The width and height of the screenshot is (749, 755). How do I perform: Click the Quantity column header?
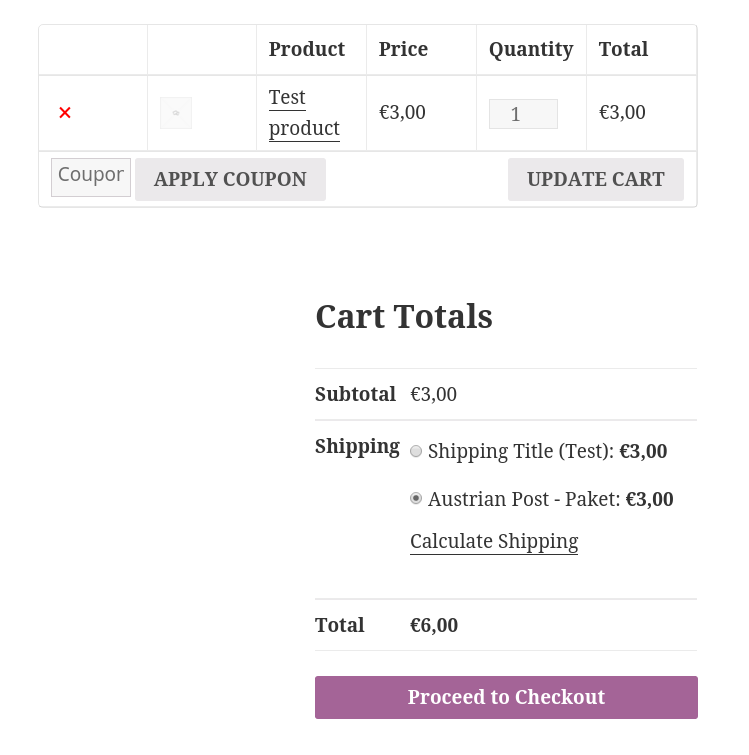point(531,49)
